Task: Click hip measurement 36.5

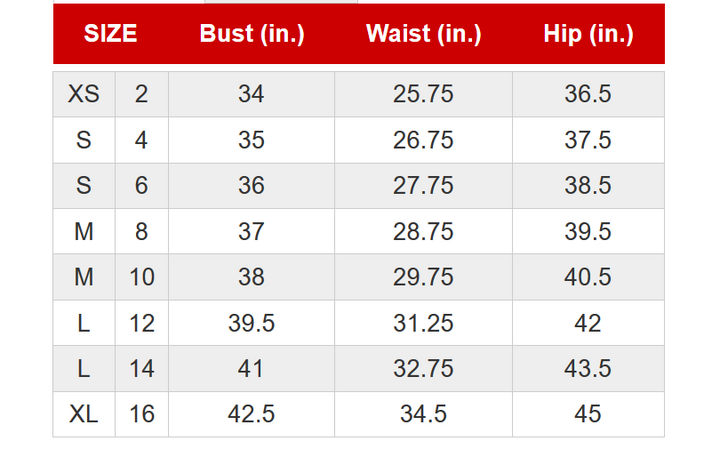Action: [588, 94]
